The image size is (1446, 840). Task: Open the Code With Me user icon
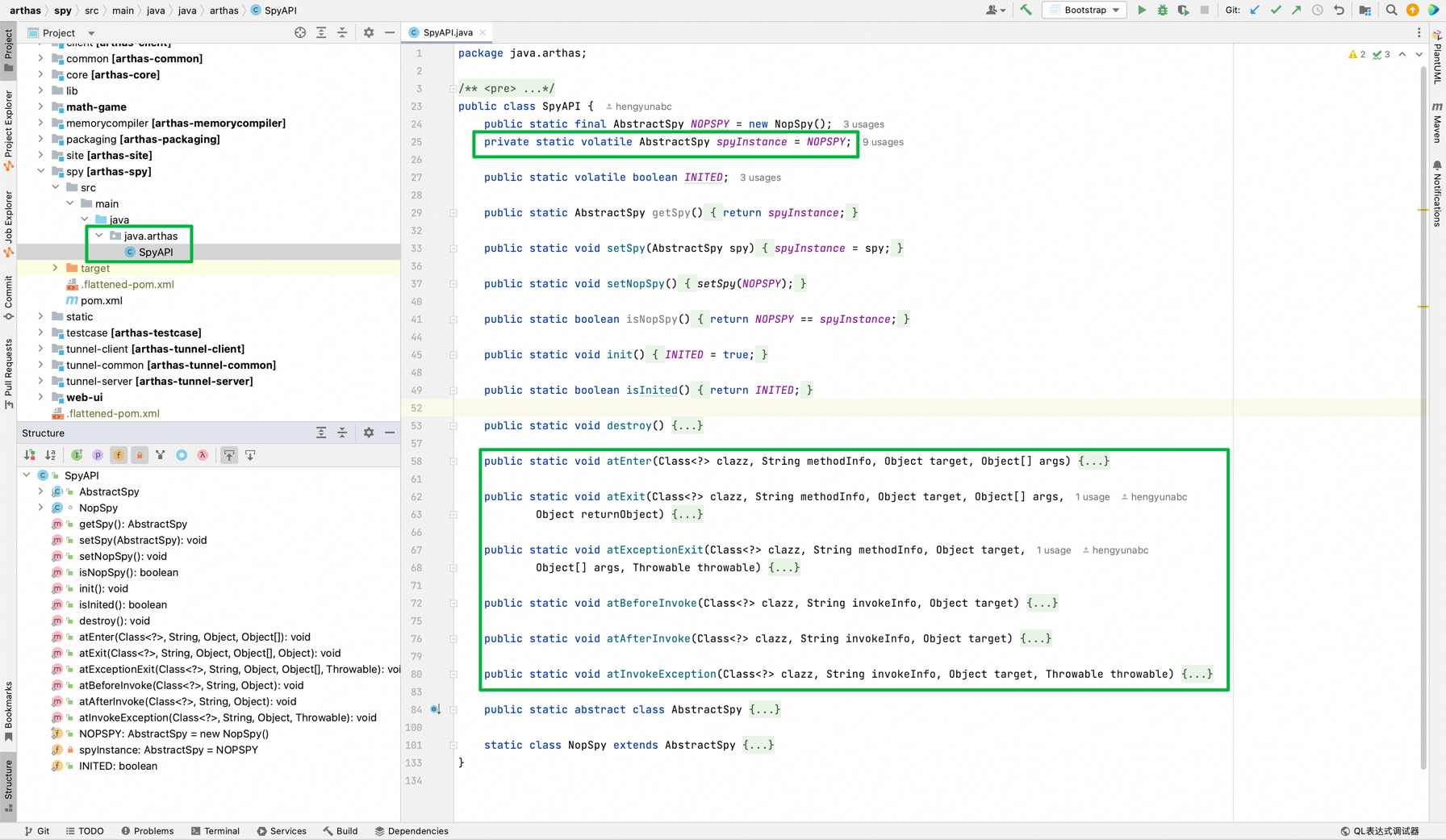[996, 10]
